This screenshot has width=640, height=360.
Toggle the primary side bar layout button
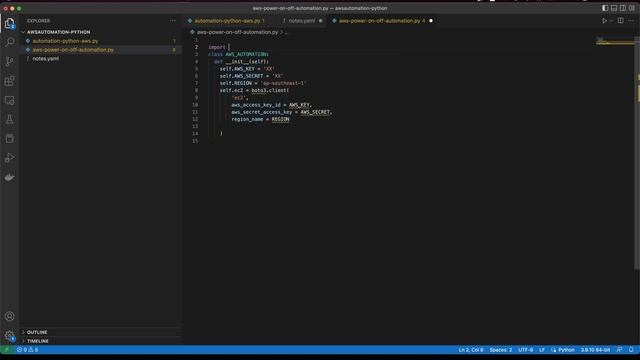pos(605,8)
